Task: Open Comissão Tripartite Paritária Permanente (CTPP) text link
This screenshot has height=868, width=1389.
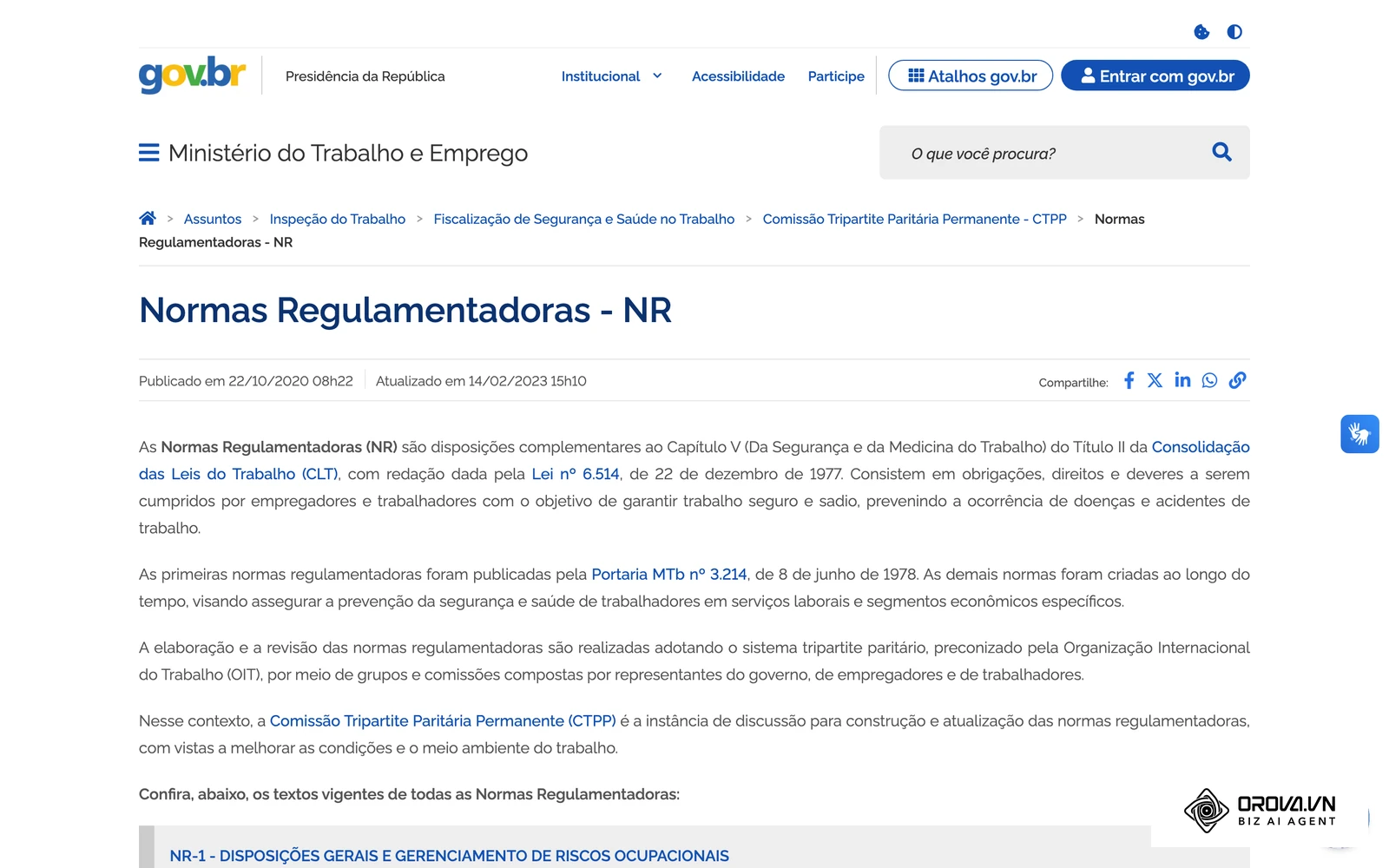Action: (443, 721)
